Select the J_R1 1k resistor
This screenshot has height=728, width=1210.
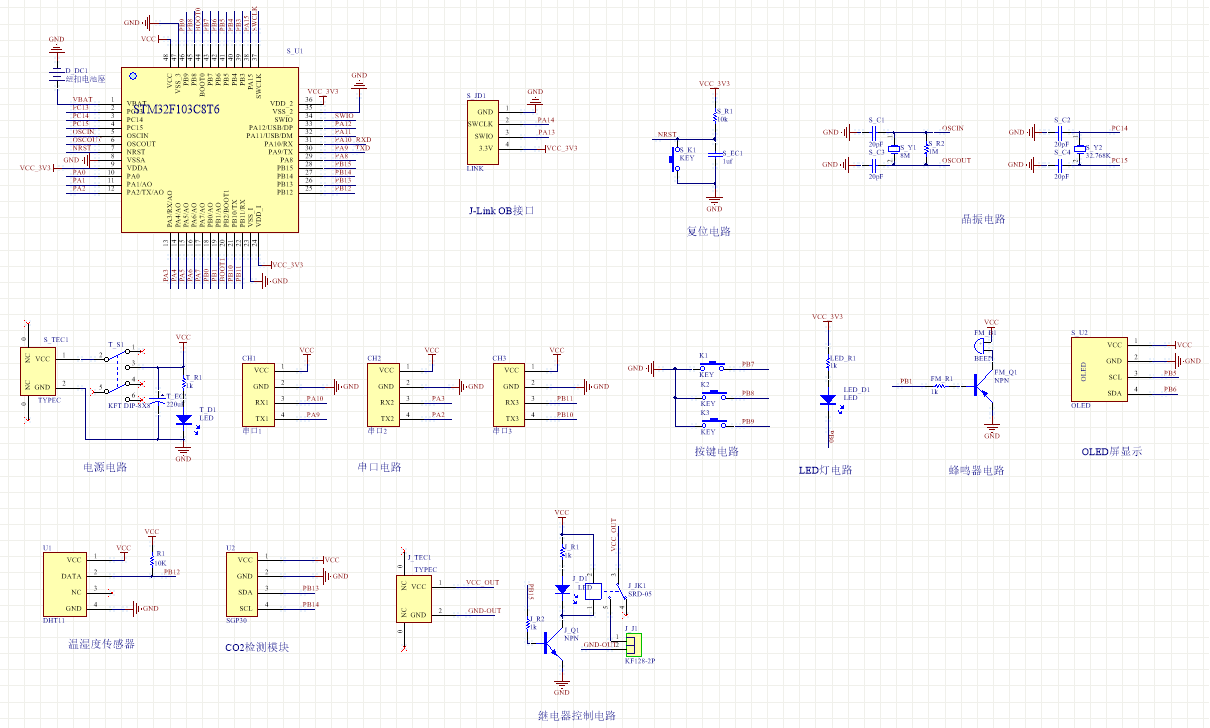[562, 550]
